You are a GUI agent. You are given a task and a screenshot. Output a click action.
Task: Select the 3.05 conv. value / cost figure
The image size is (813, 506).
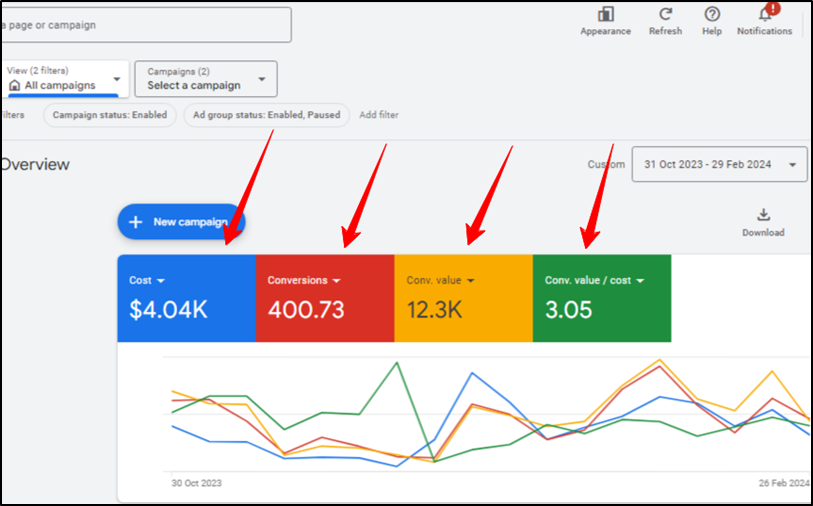click(x=568, y=310)
